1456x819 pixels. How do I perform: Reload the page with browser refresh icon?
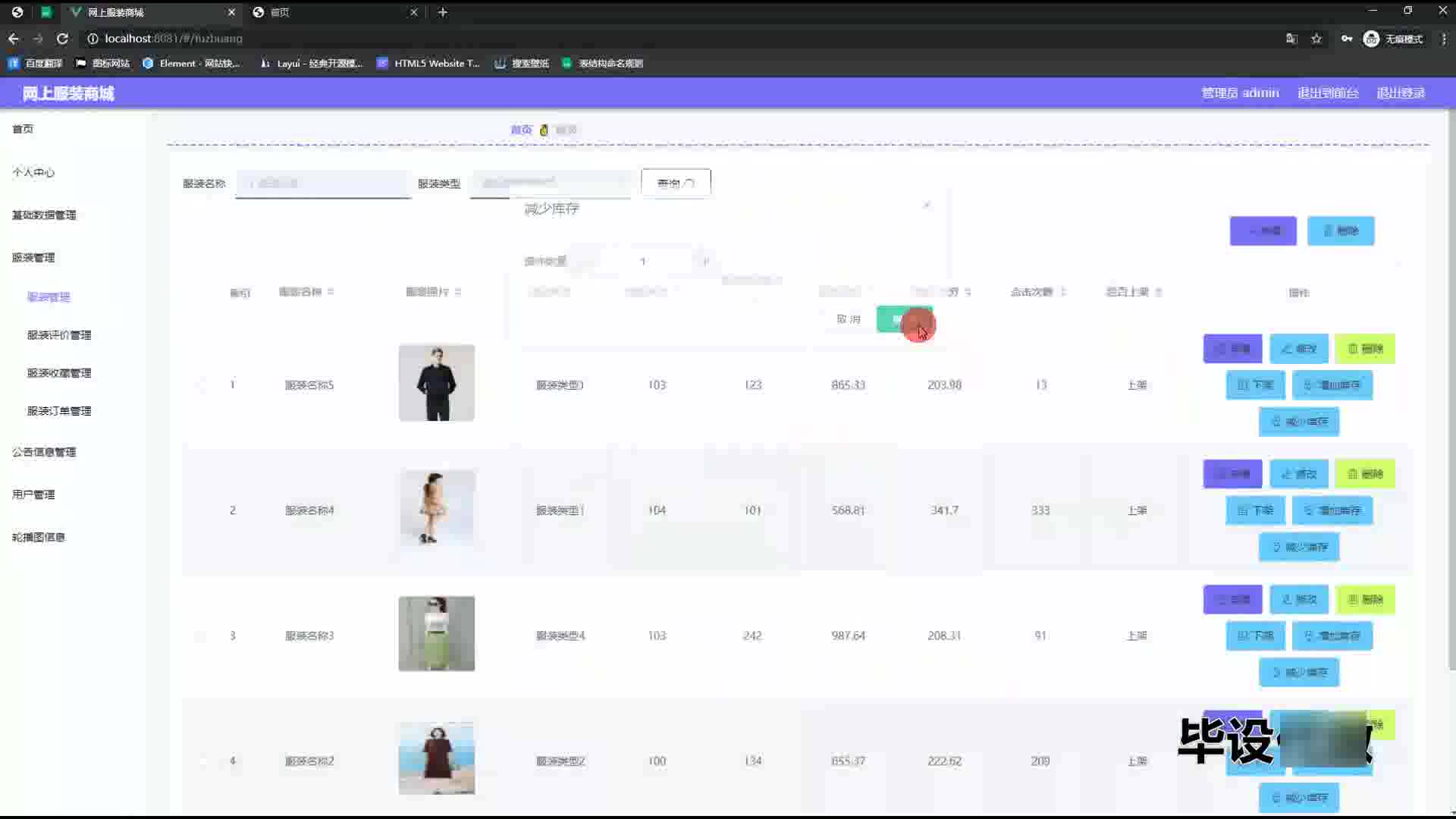click(62, 39)
